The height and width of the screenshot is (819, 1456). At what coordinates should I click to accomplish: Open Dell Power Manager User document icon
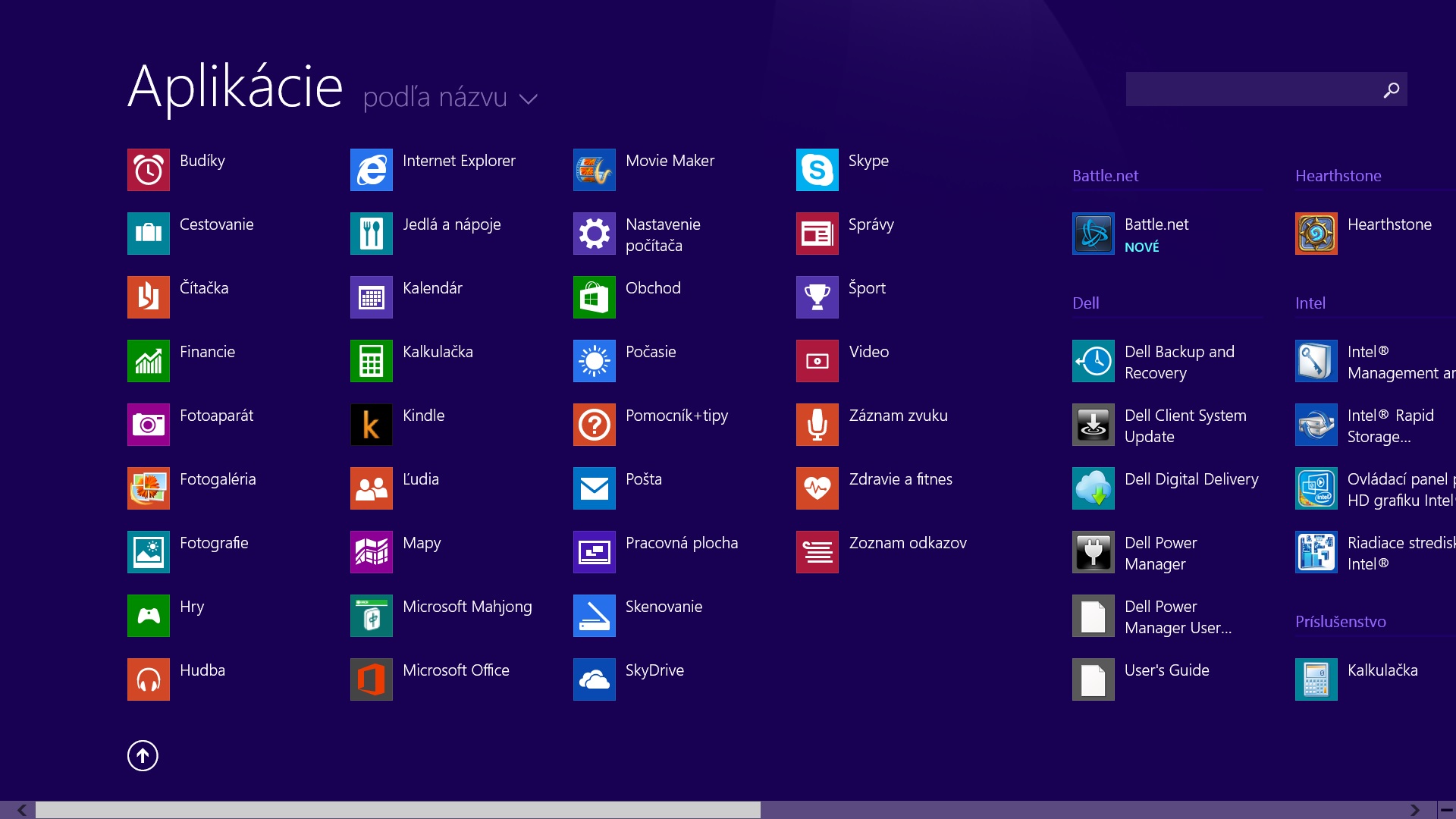pos(1094,616)
